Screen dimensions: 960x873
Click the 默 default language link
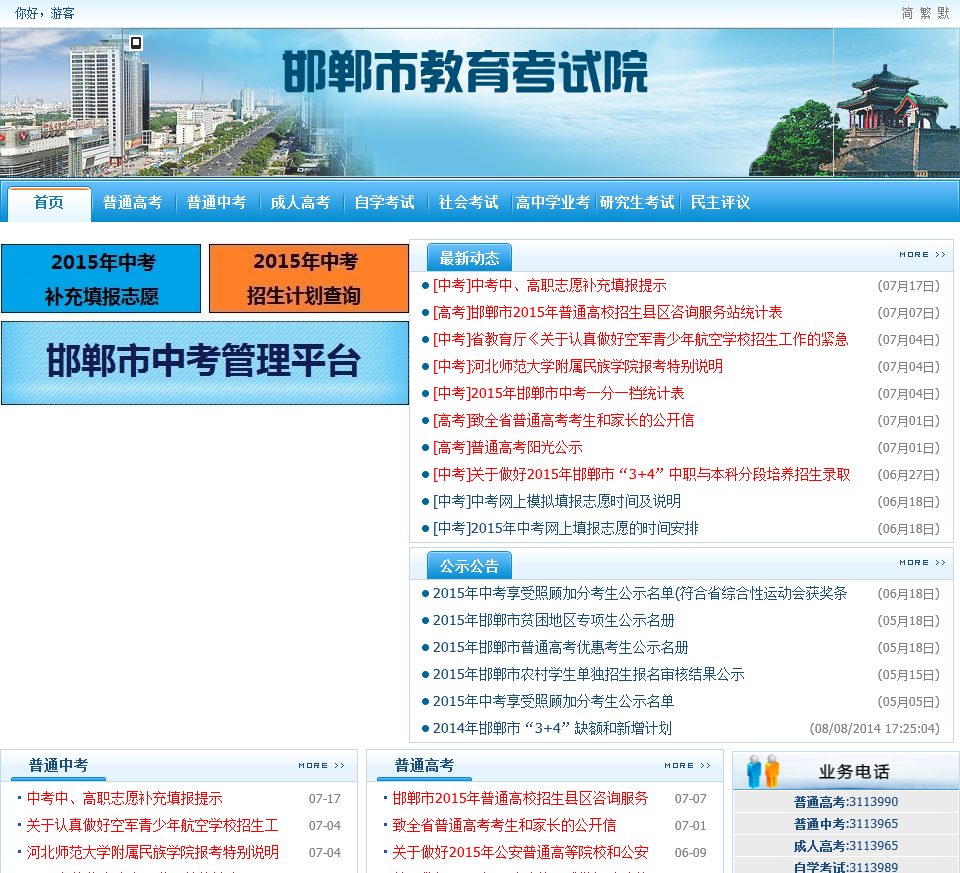click(x=943, y=13)
